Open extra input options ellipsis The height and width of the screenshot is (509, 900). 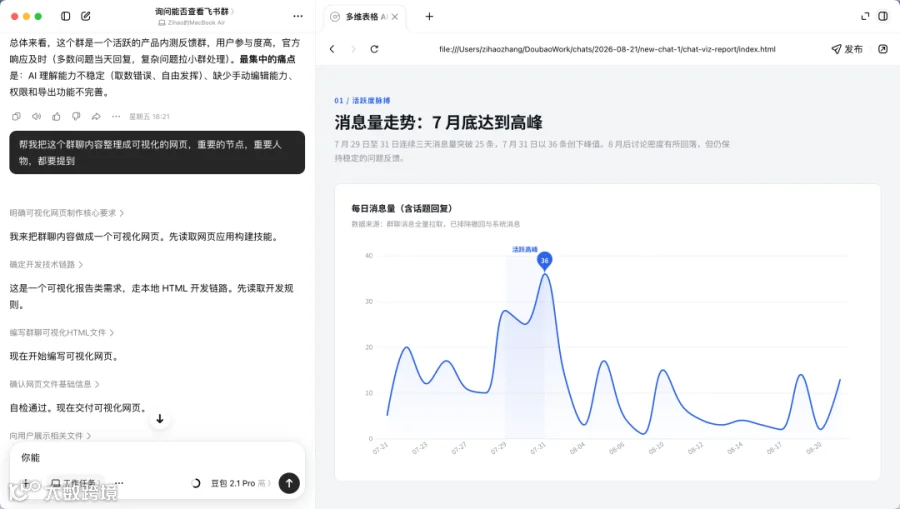[x=119, y=483]
